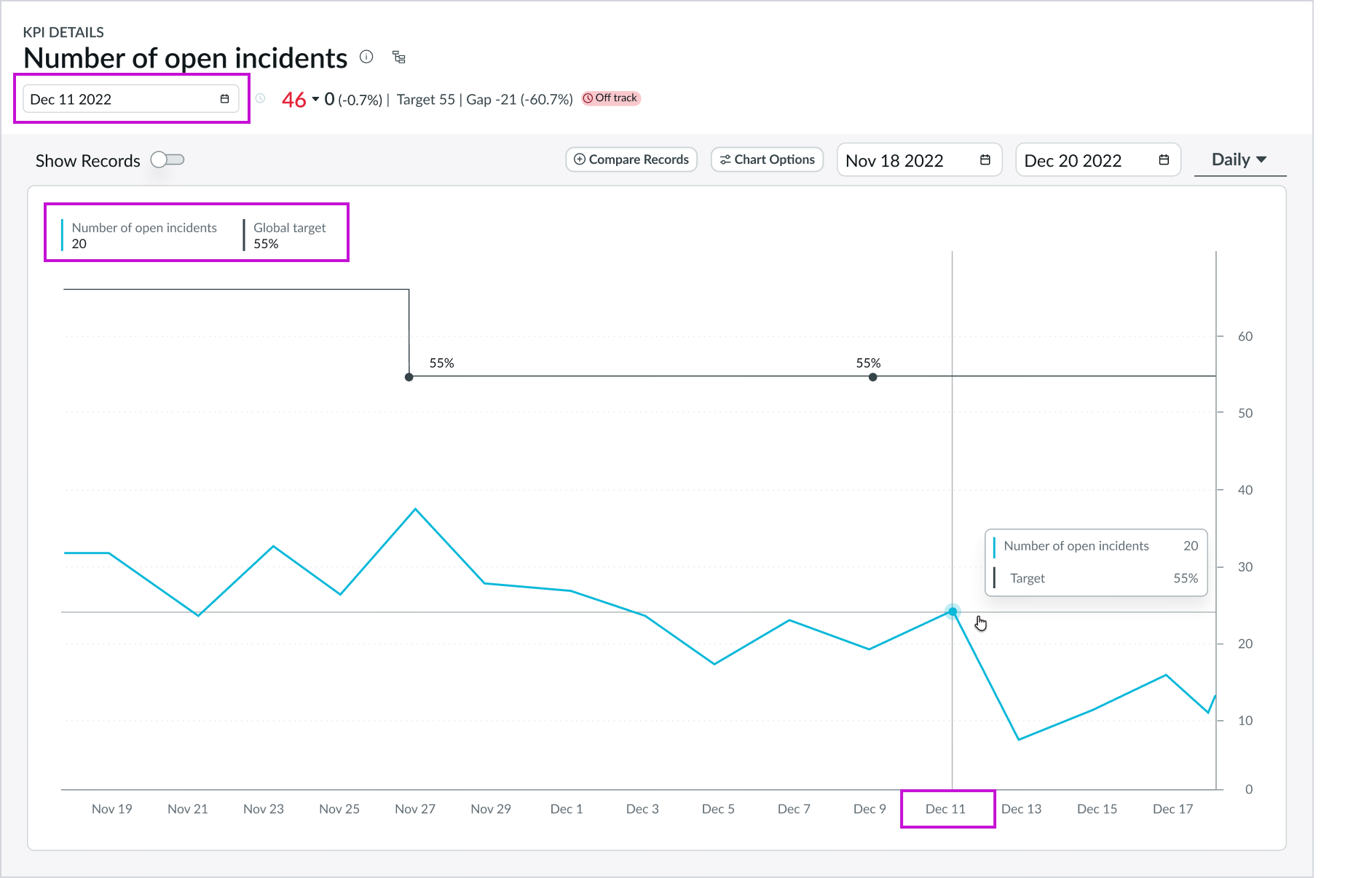This screenshot has width=1372, height=878.
Task: Open the Daily frequency dropdown
Action: tap(1239, 159)
